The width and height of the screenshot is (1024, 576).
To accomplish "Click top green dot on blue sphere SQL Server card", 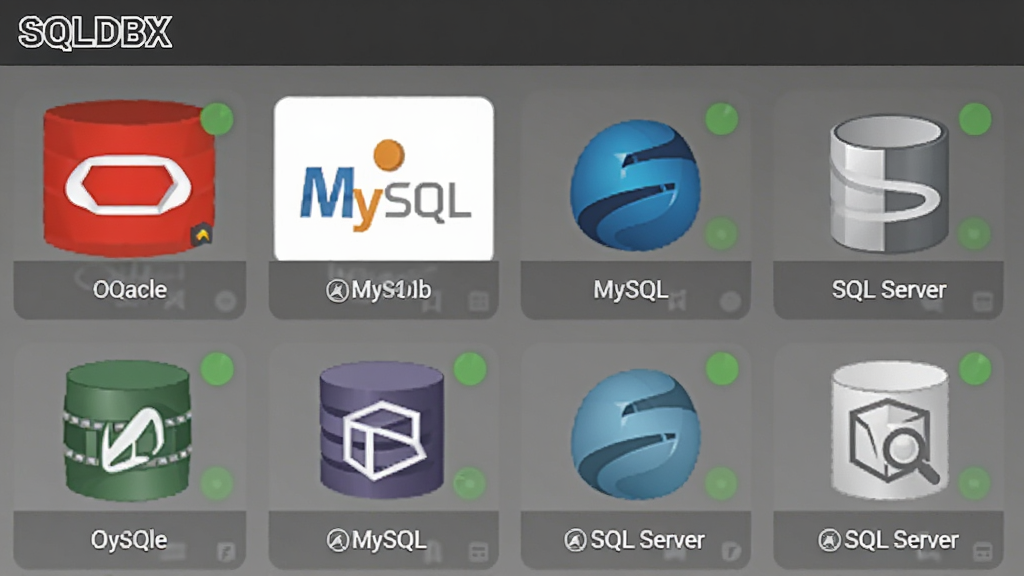I will point(722,369).
